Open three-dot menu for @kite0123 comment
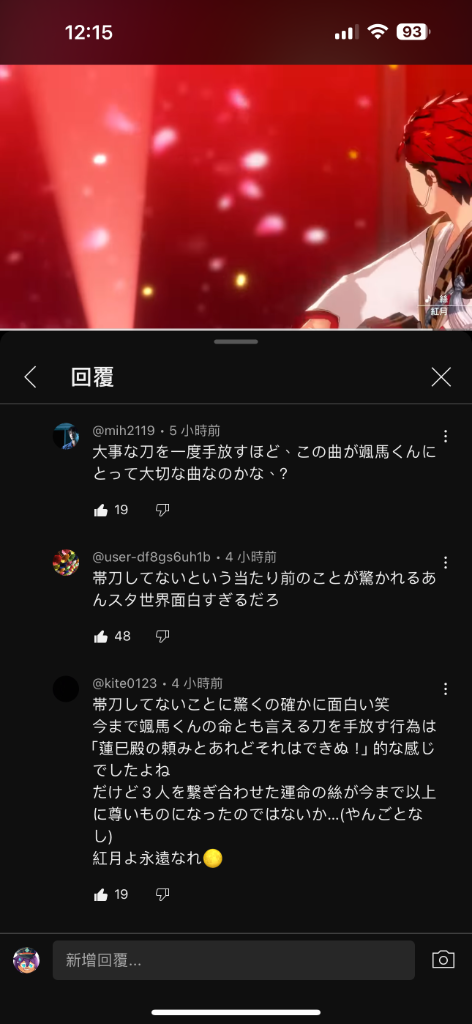Image resolution: width=472 pixels, height=1024 pixels. (x=445, y=689)
